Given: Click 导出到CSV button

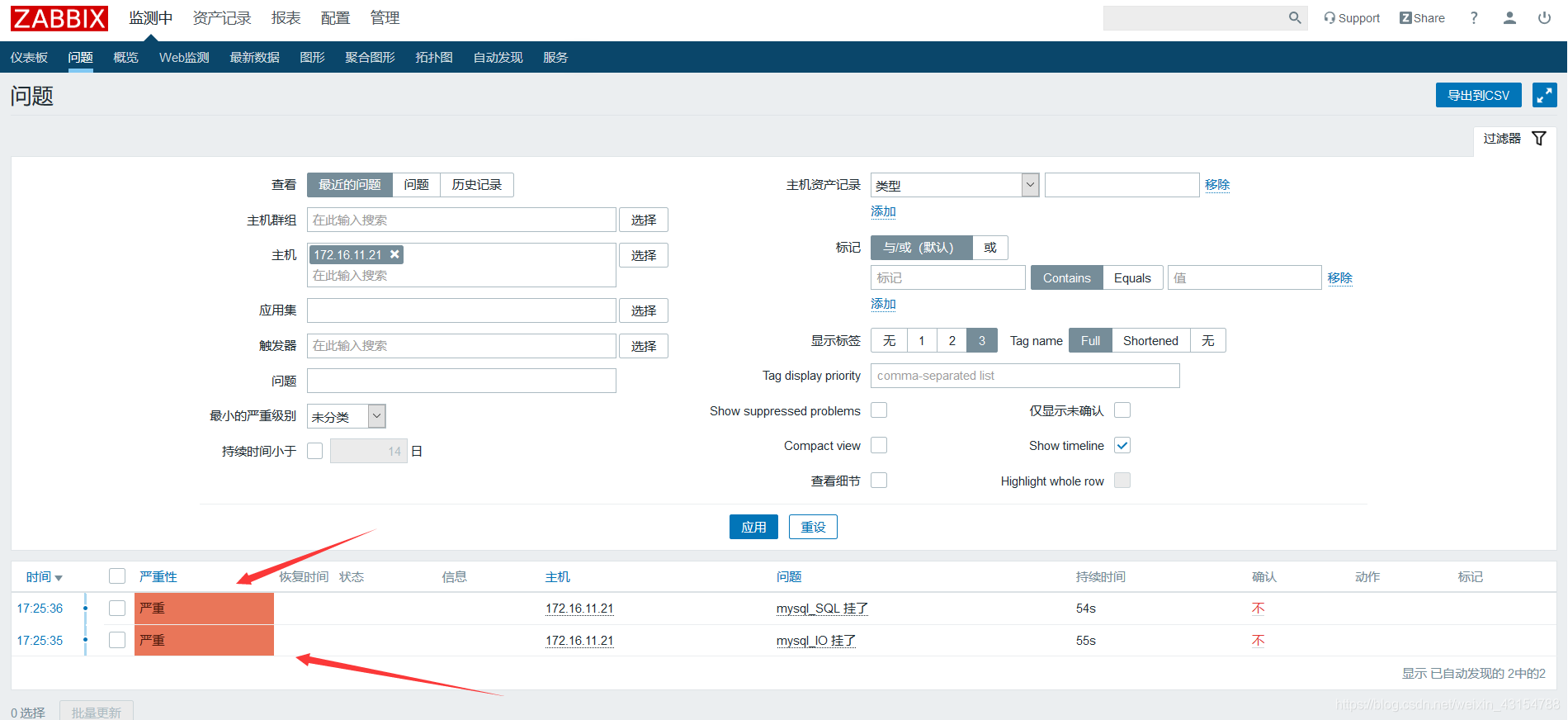Looking at the screenshot, I should [x=1479, y=95].
